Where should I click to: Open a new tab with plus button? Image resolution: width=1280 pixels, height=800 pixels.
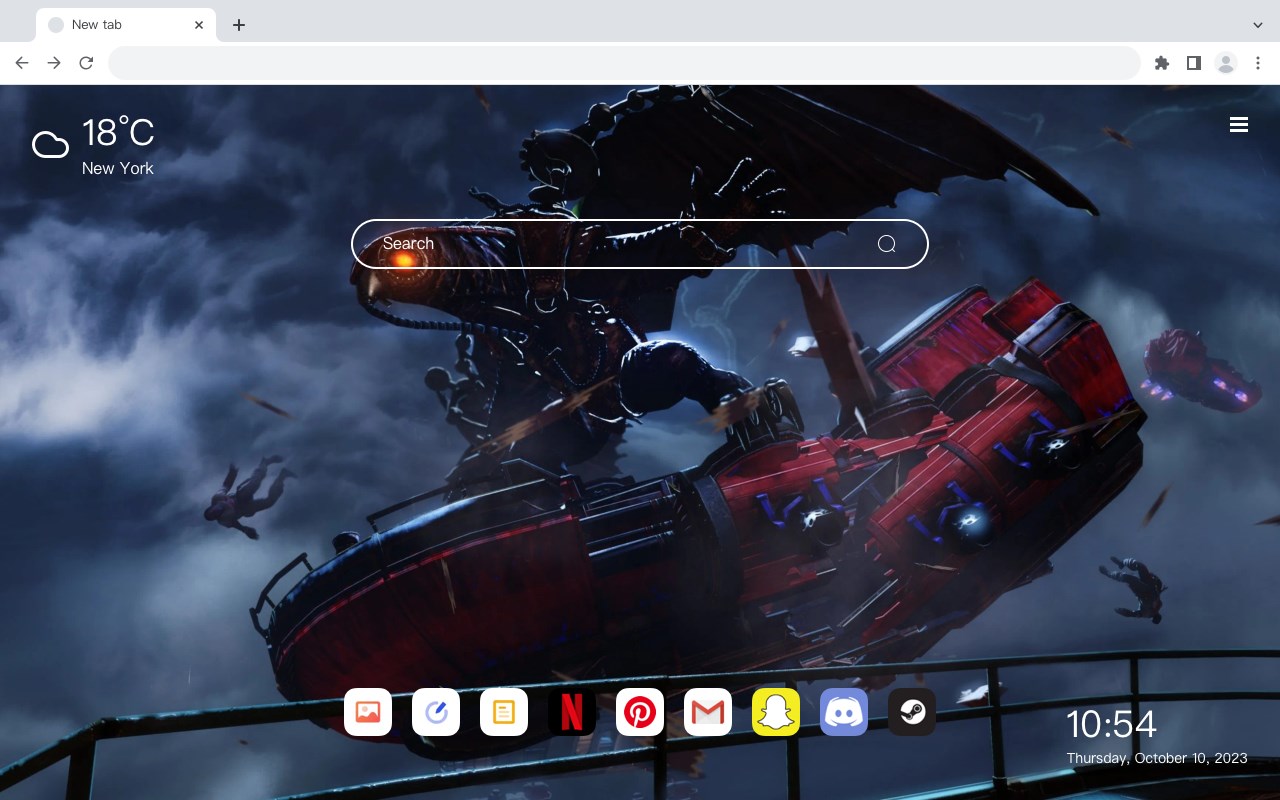coord(238,25)
